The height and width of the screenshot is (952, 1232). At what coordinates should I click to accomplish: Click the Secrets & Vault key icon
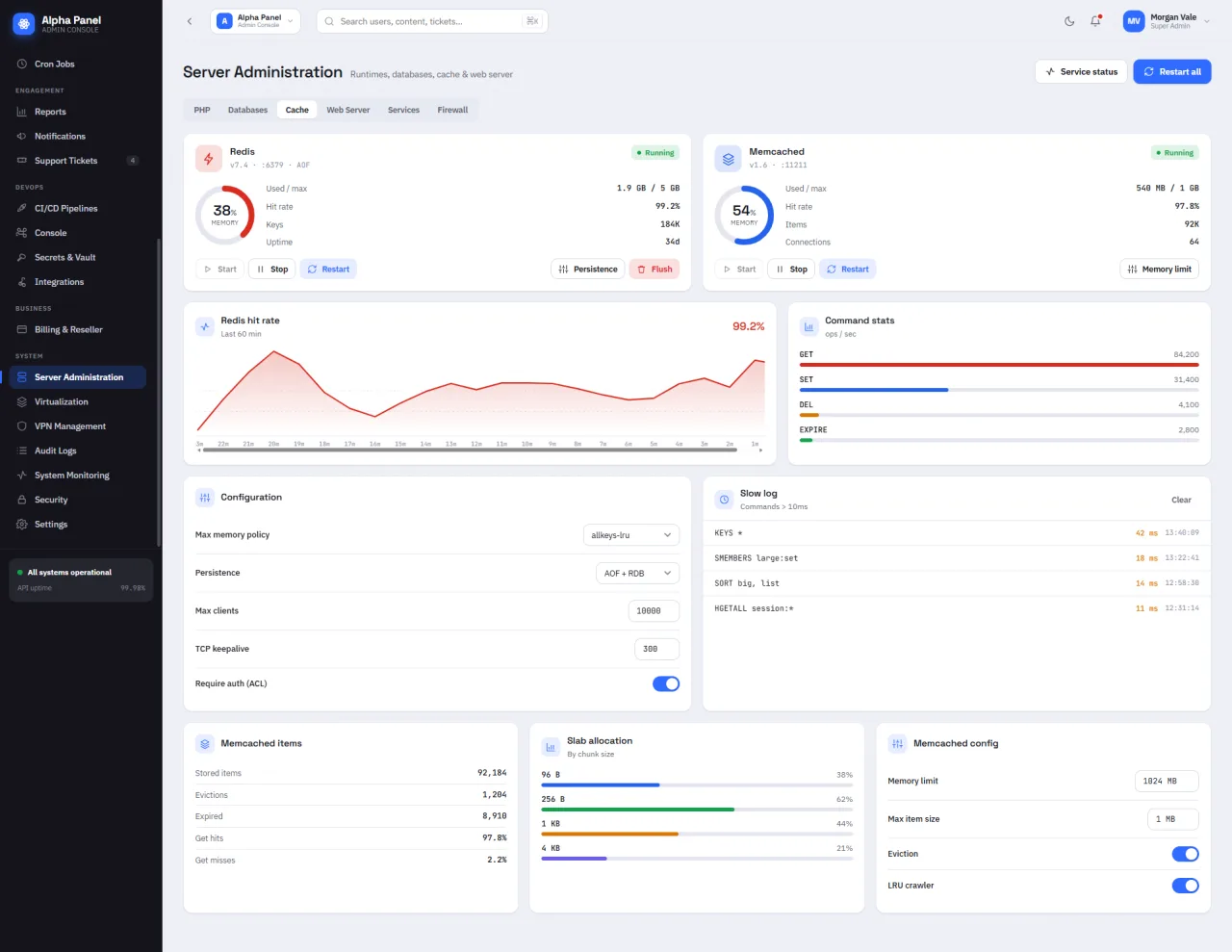[22, 258]
